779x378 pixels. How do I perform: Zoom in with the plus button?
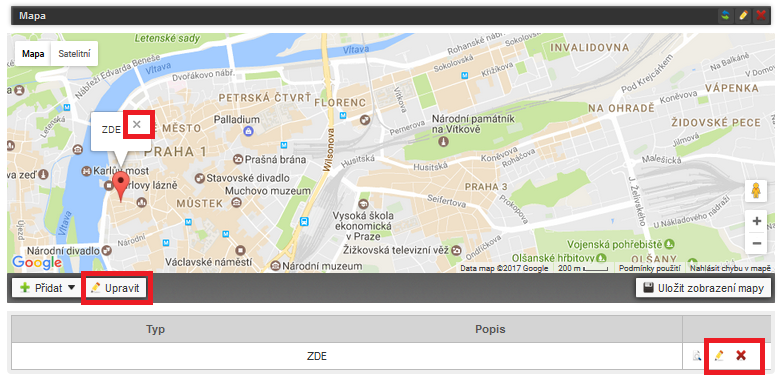click(x=757, y=221)
